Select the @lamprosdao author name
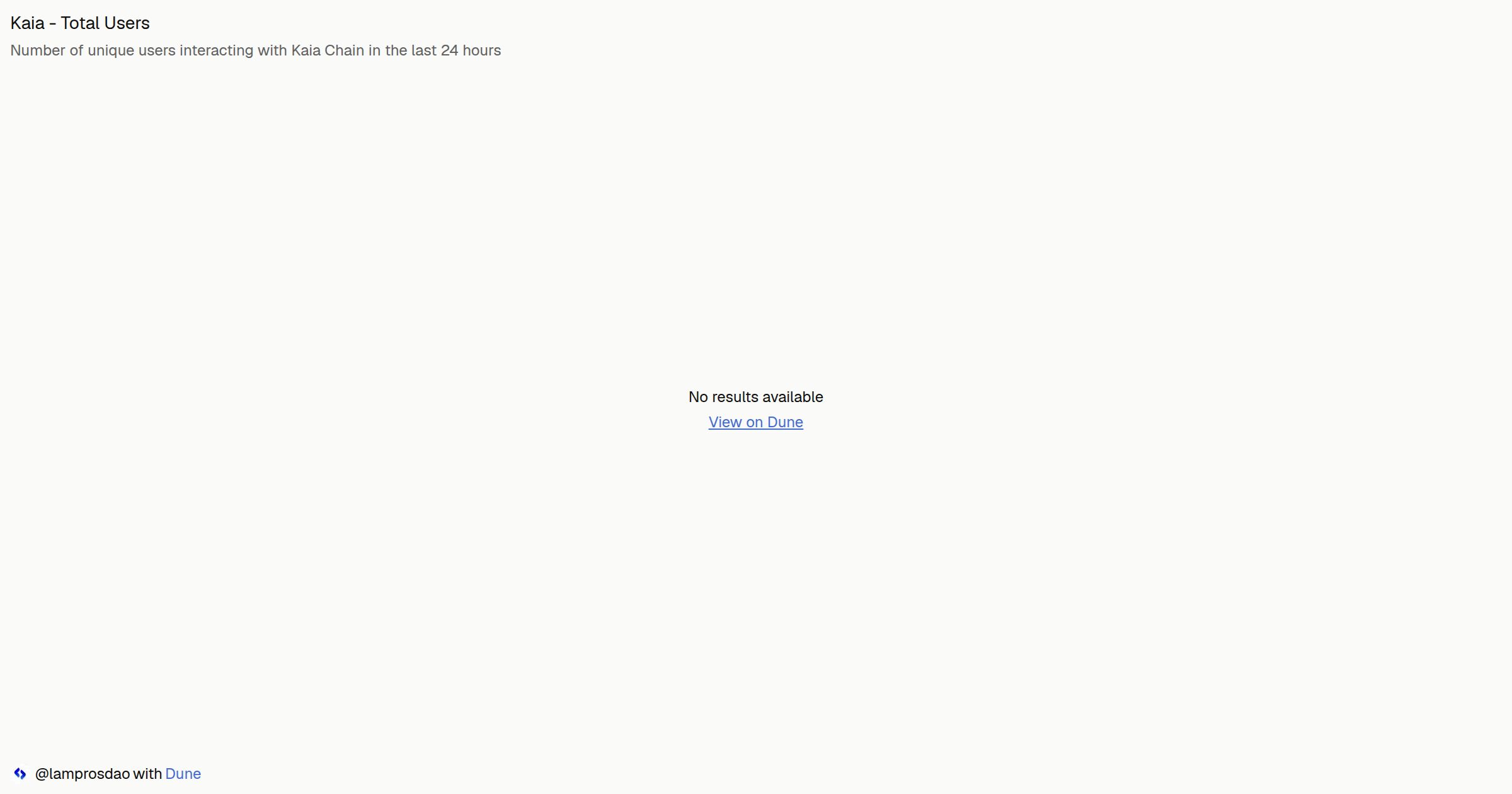This screenshot has height=794, width=1512. click(83, 774)
